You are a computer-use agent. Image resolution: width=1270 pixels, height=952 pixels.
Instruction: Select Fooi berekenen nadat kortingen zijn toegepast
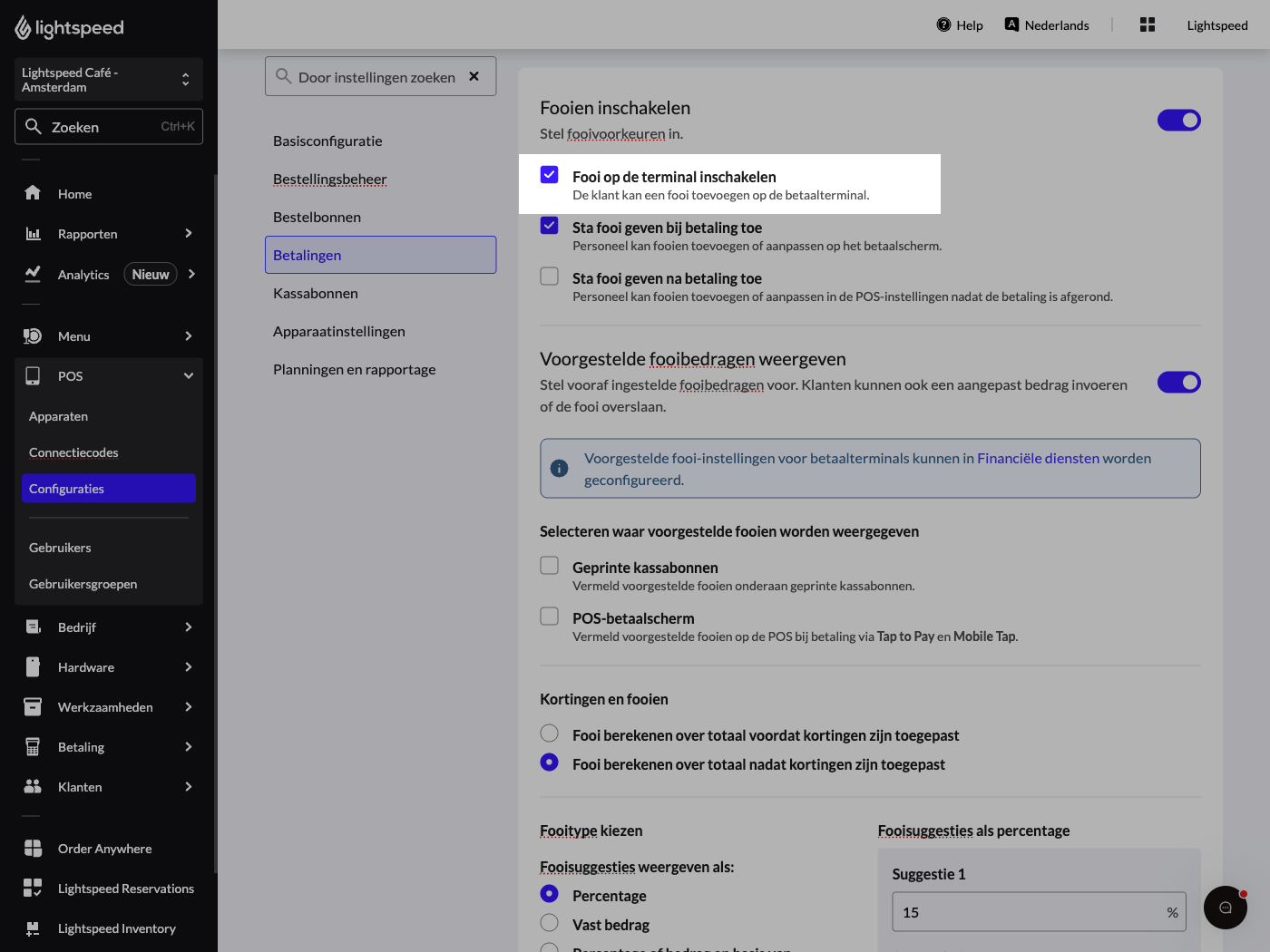[x=550, y=762]
